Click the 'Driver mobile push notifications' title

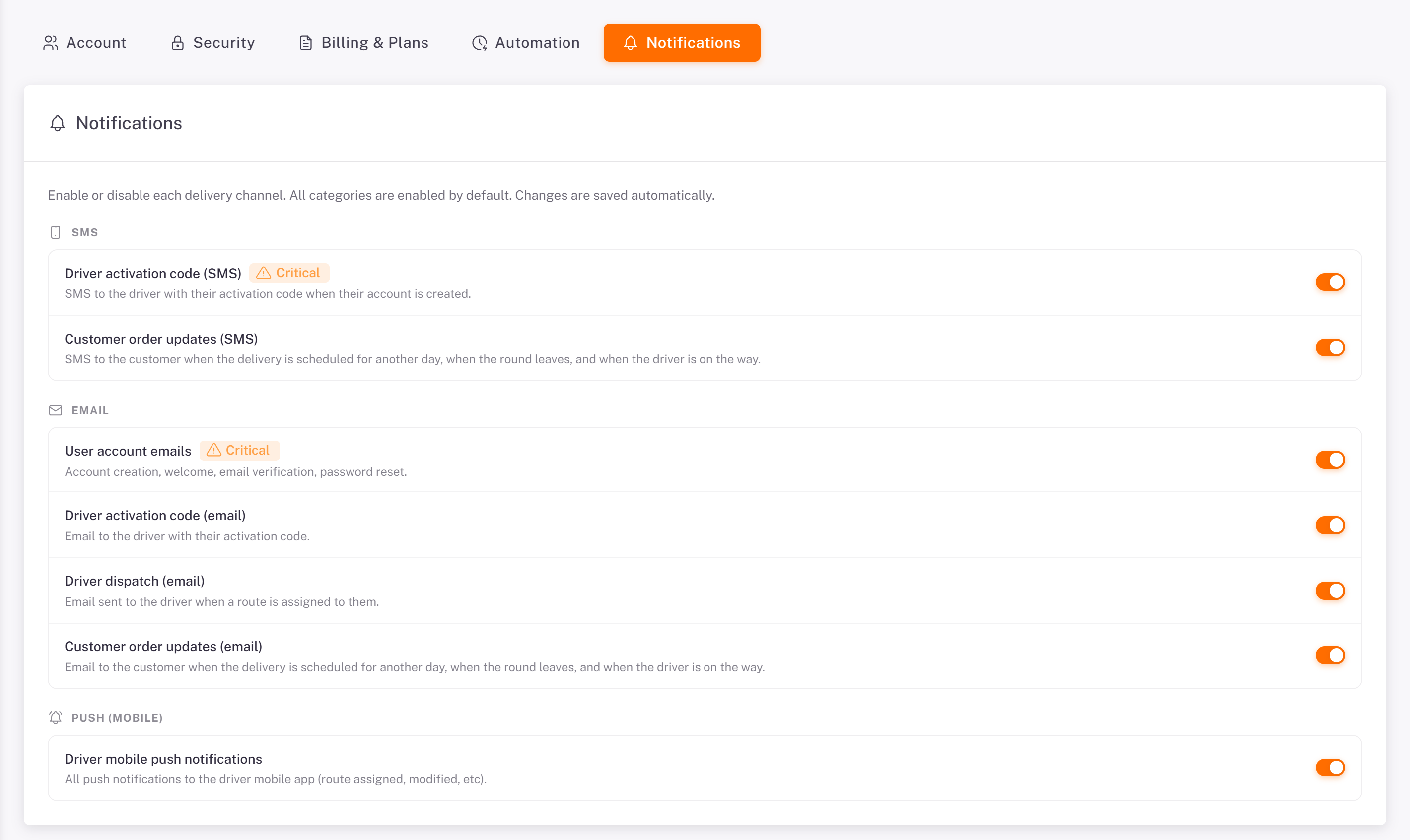tap(163, 759)
